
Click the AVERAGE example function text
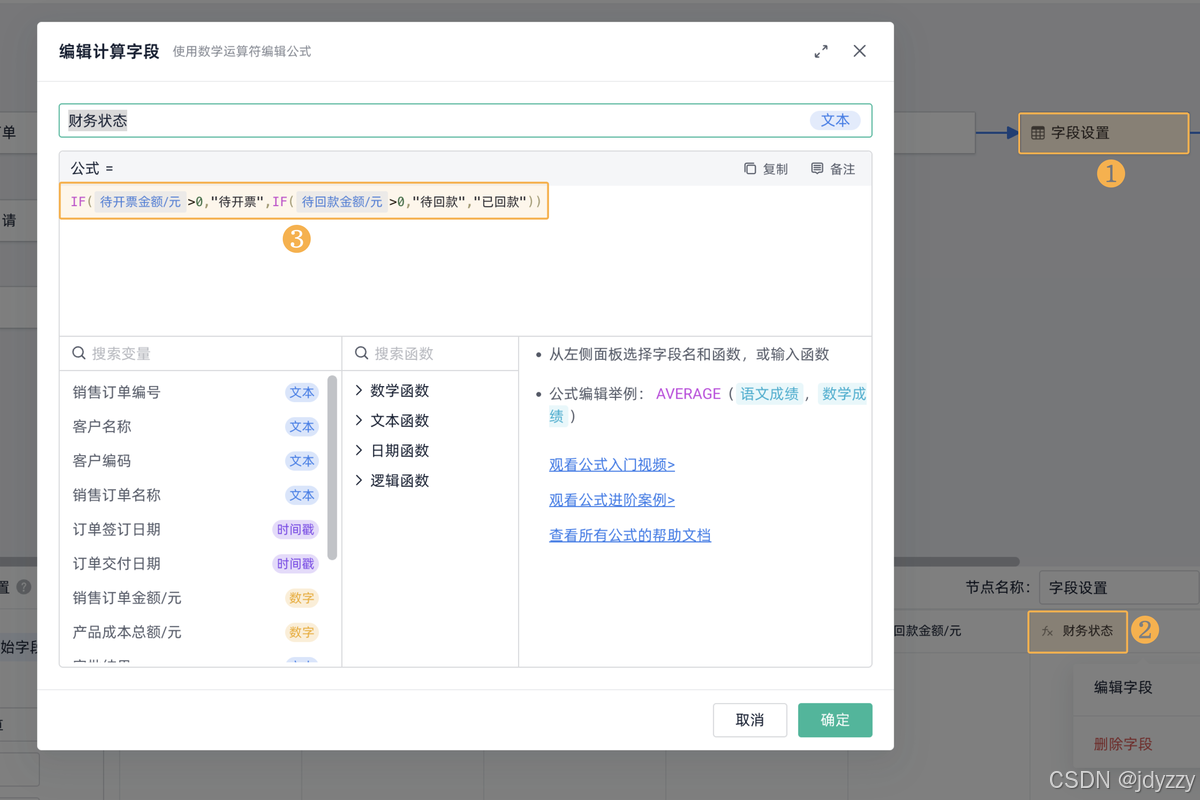688,394
